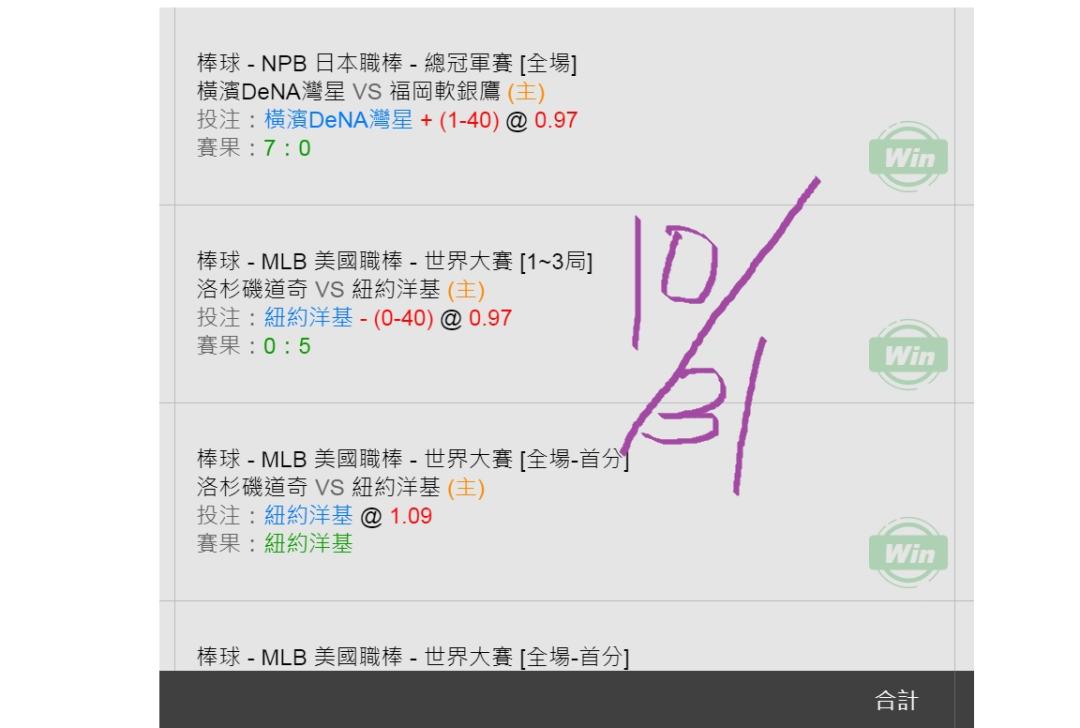Click the 0 : 5 result score
The height and width of the screenshot is (728, 1080).
287,346
